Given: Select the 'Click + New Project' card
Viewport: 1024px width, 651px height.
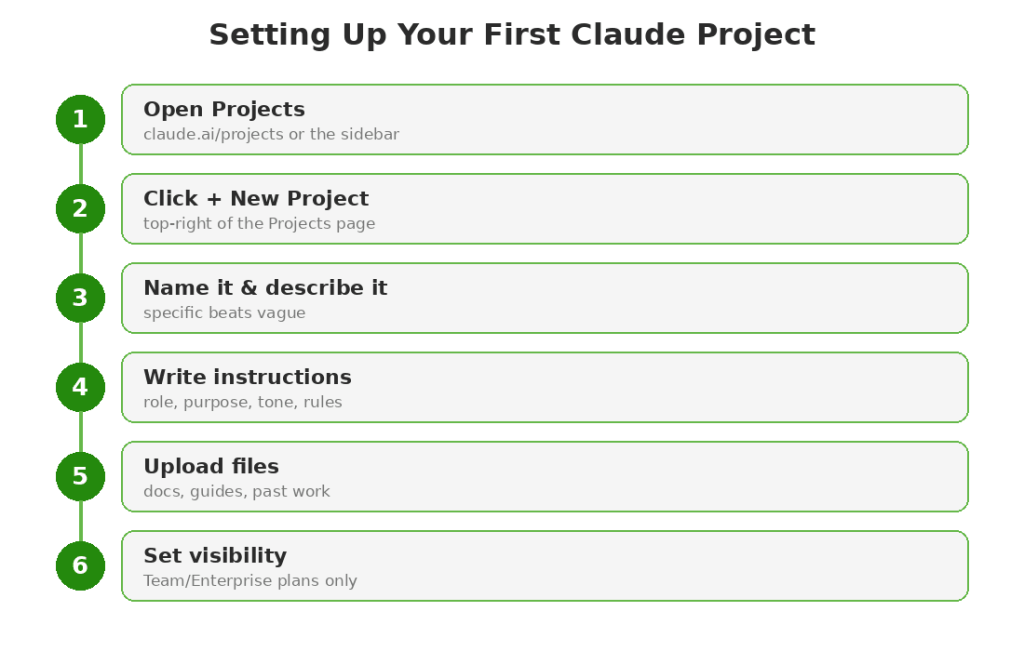Looking at the screenshot, I should pyautogui.click(x=545, y=209).
